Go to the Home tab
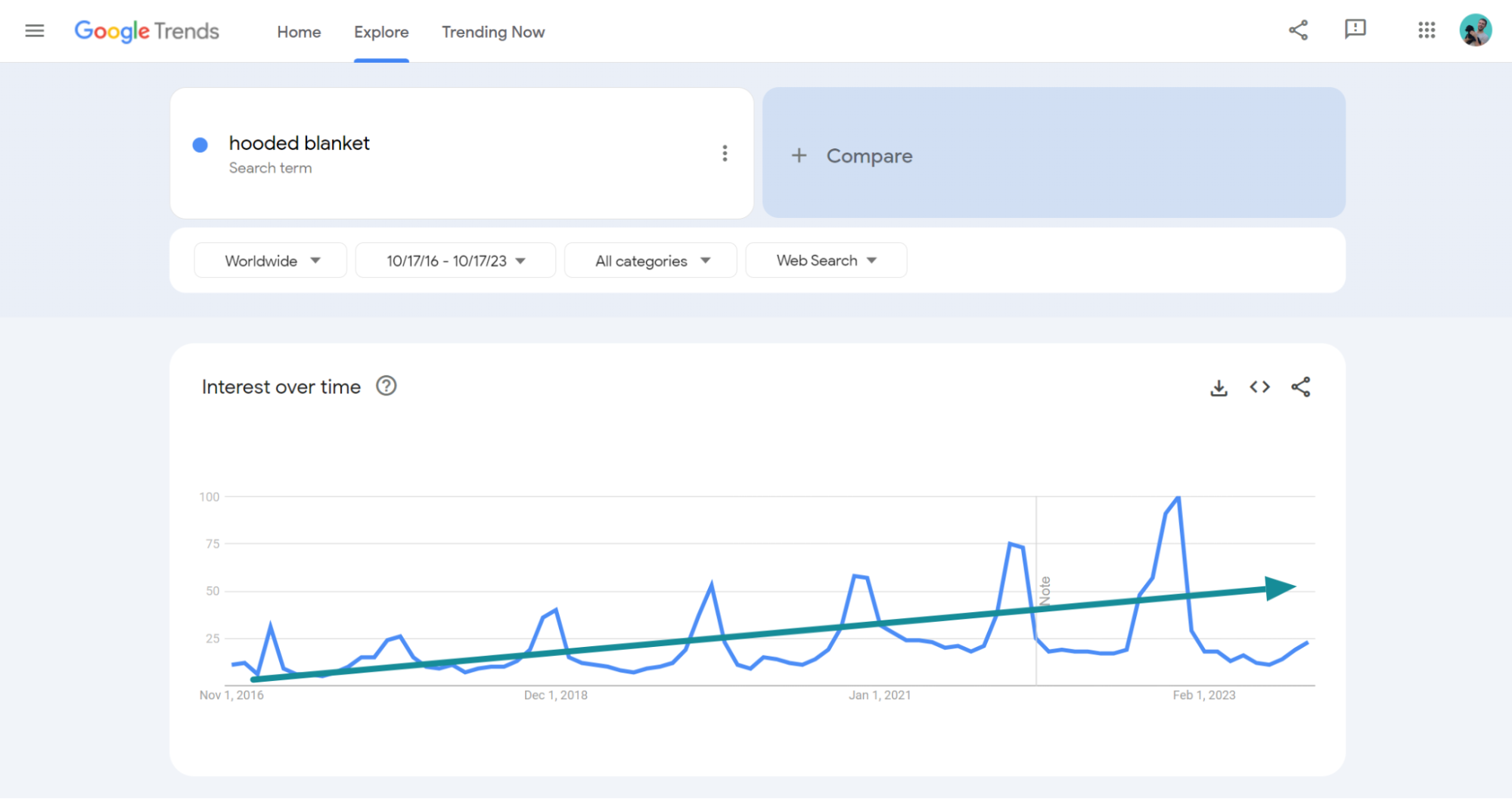 (x=299, y=32)
